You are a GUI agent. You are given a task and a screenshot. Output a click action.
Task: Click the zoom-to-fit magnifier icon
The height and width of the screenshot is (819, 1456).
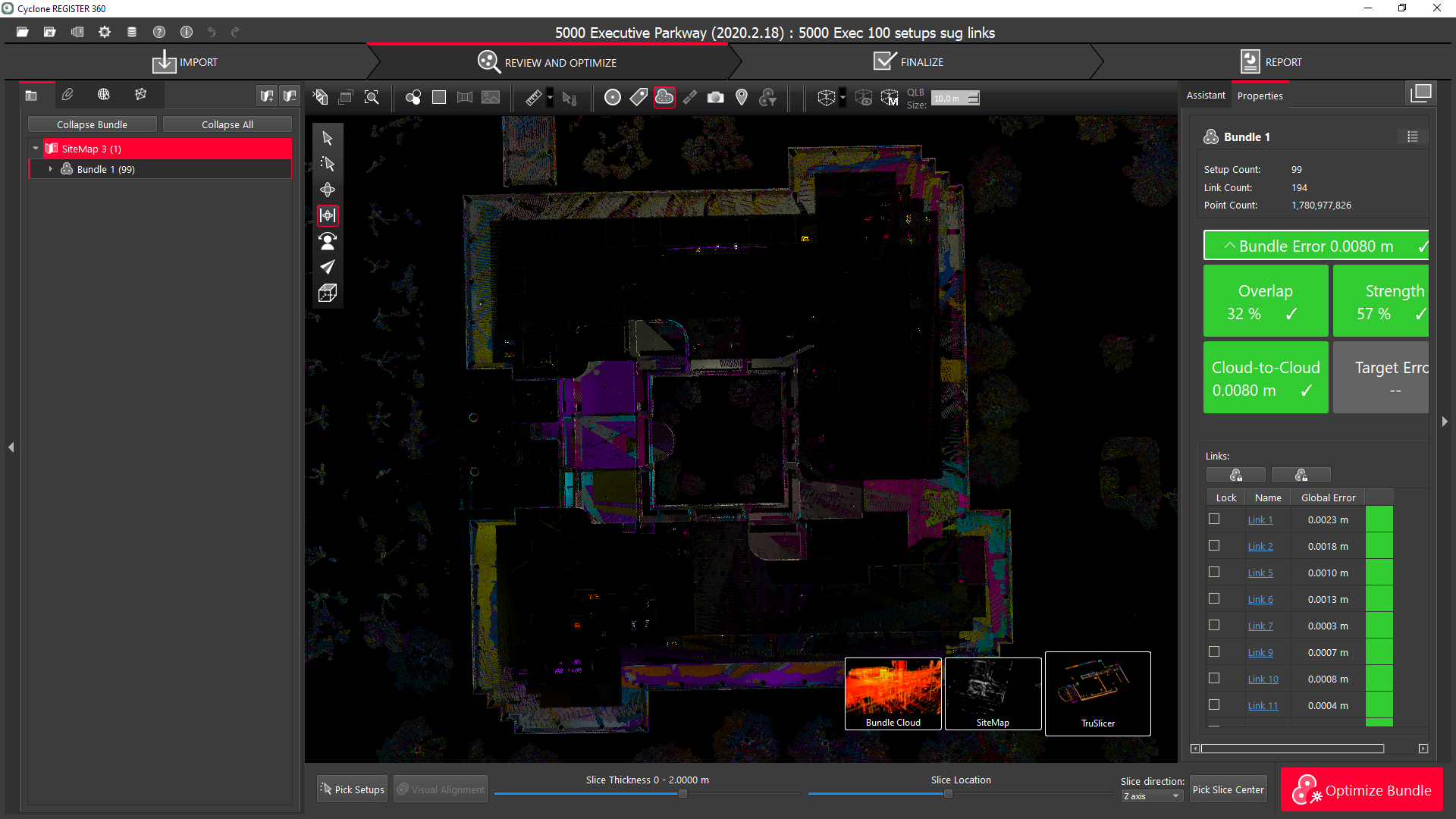tap(372, 98)
